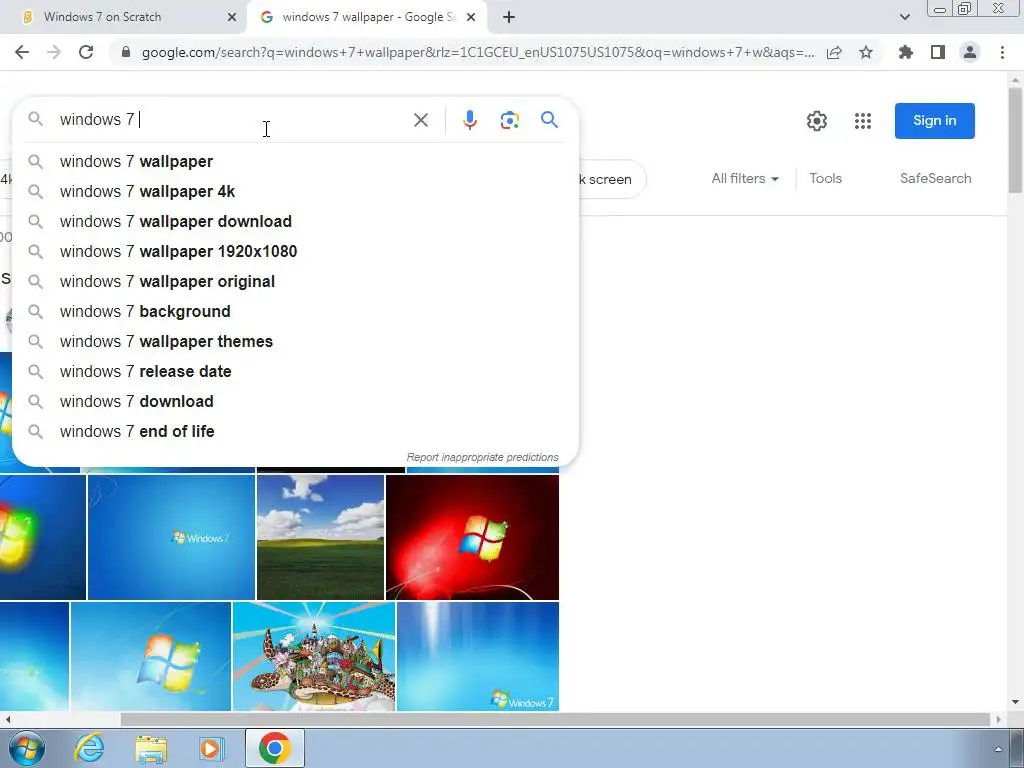Screen dimensions: 1024x768
Task: Choose suggestion windows 7 download
Action: [x=295, y=402]
